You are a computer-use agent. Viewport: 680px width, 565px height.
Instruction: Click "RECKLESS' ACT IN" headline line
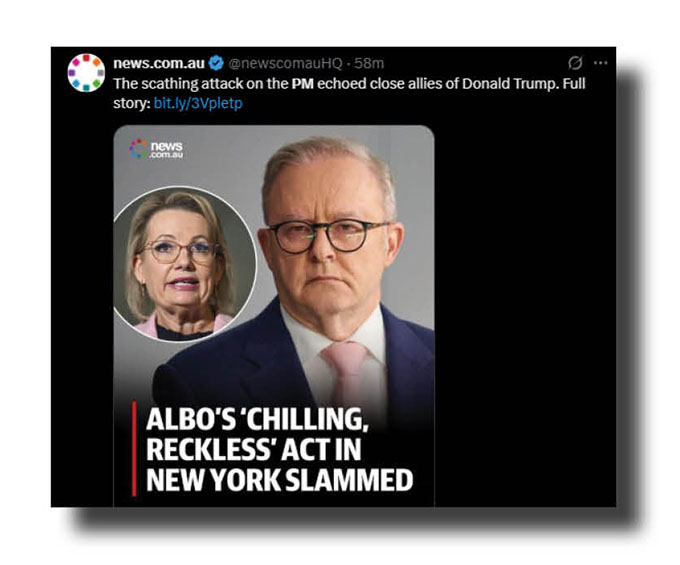pos(254,450)
